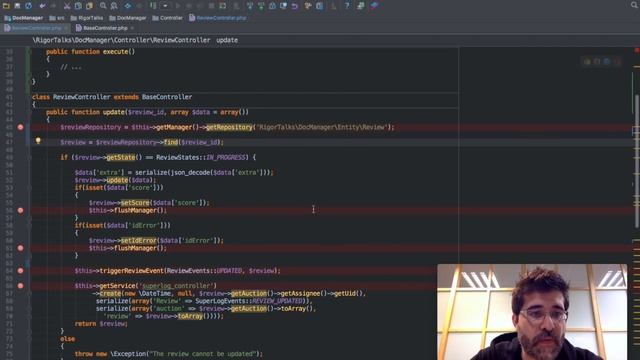Click highlighted find method call
Image resolution: width=640 pixels, height=360 pixels.
[x=171, y=142]
